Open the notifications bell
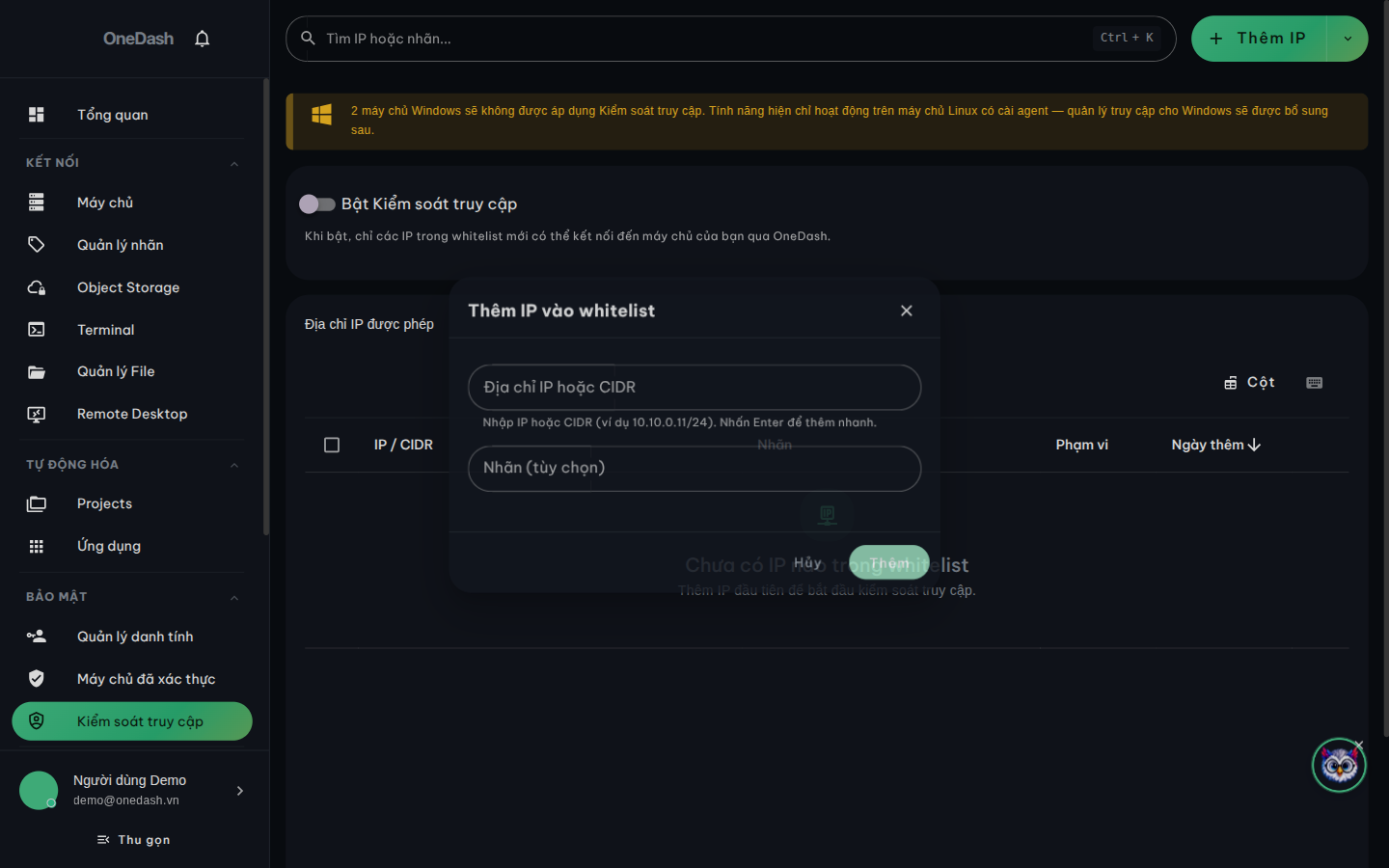Viewport: 1389px width, 868px height. click(202, 39)
